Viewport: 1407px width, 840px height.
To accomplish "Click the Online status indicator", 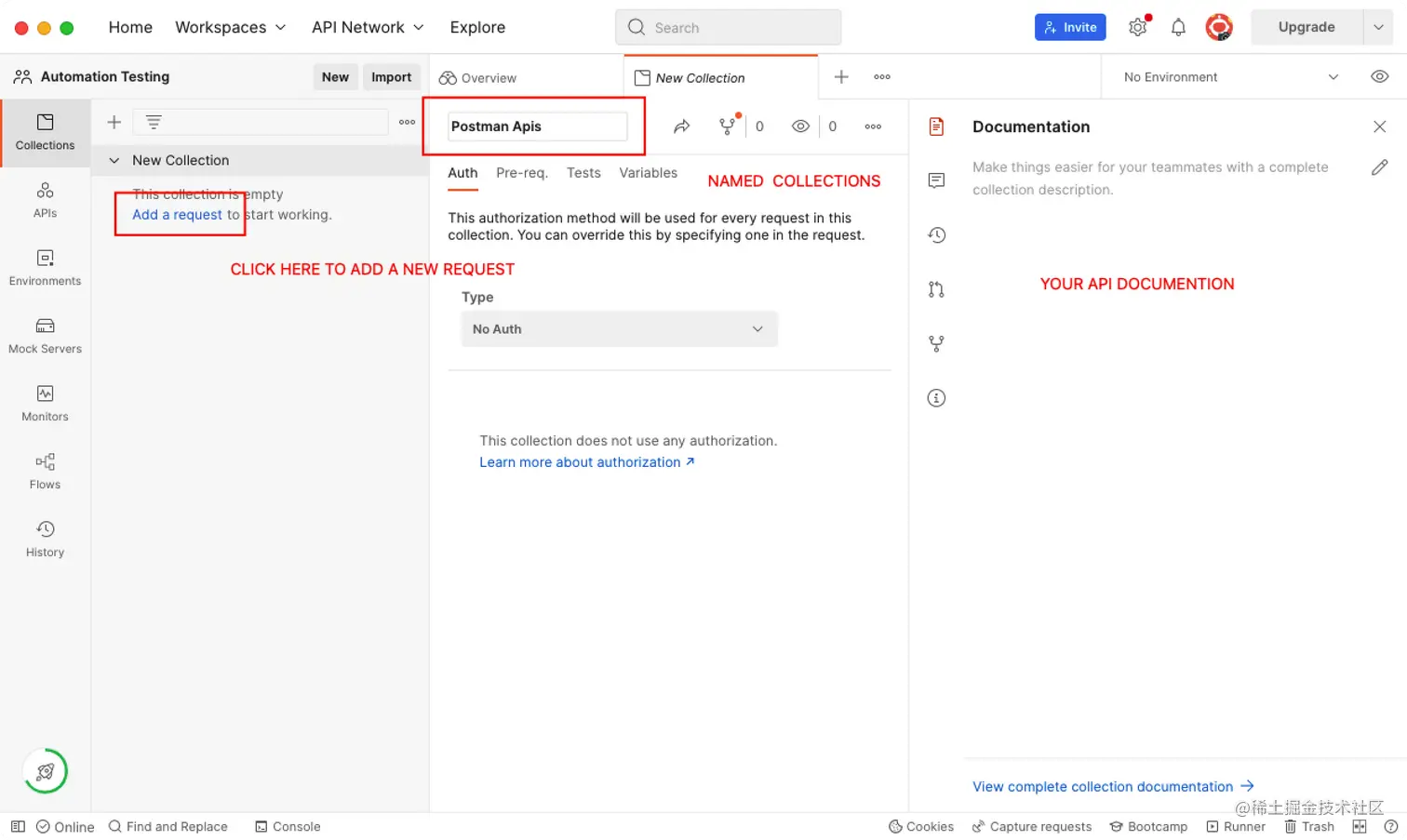I will click(65, 827).
